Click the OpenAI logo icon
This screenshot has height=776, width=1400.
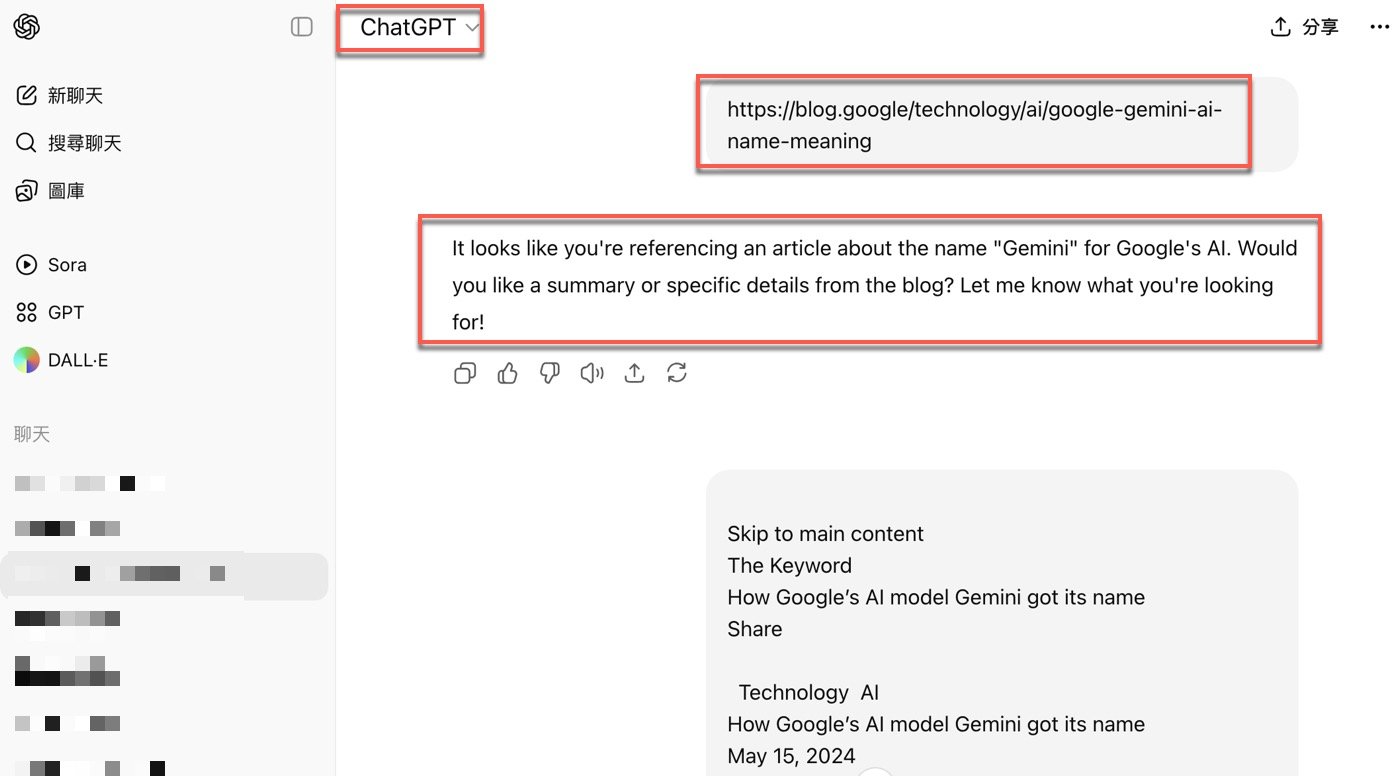27,27
